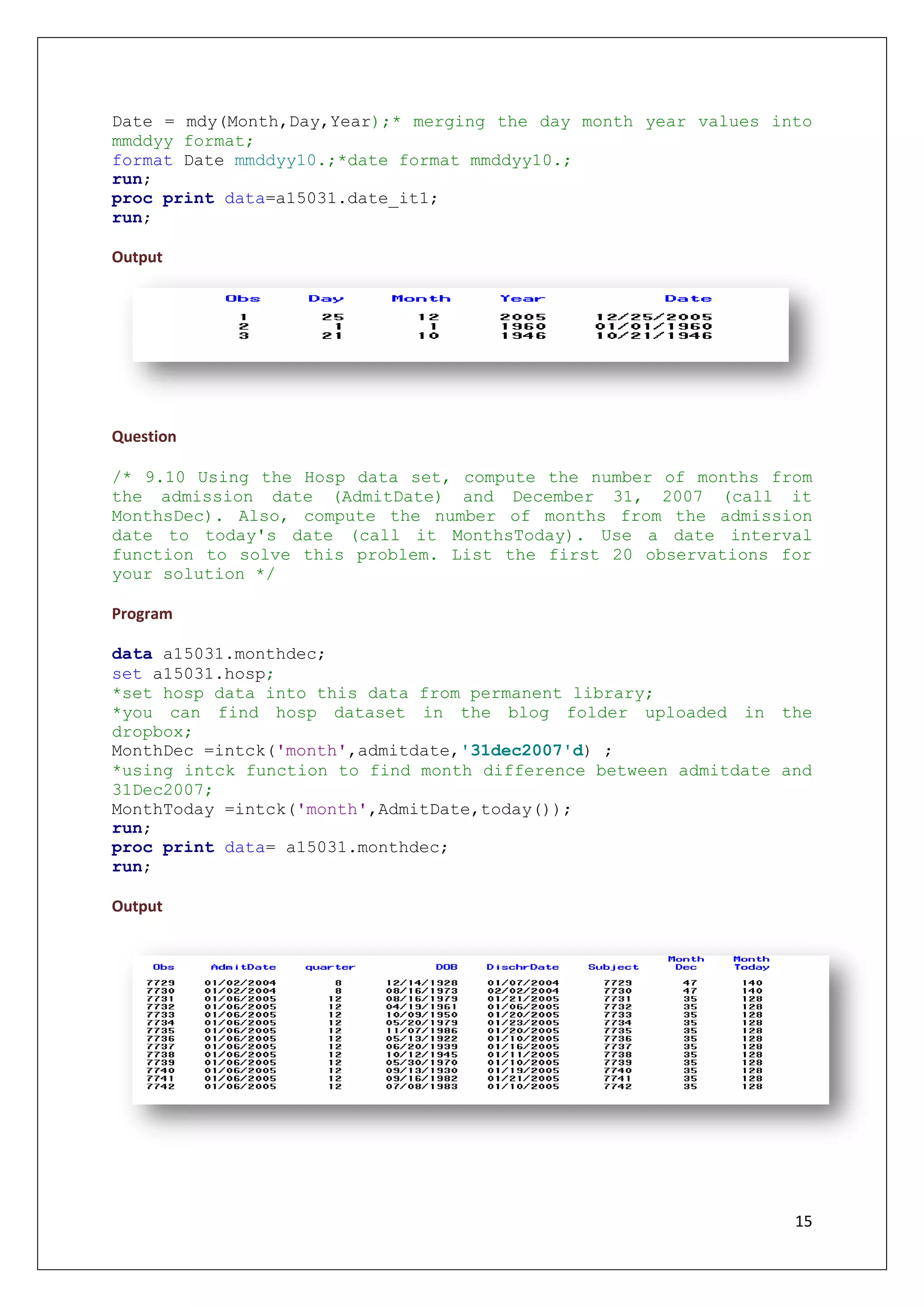924x1307 pixels.
Task: Click the 'Program' heading
Action: pyautogui.click(x=142, y=614)
